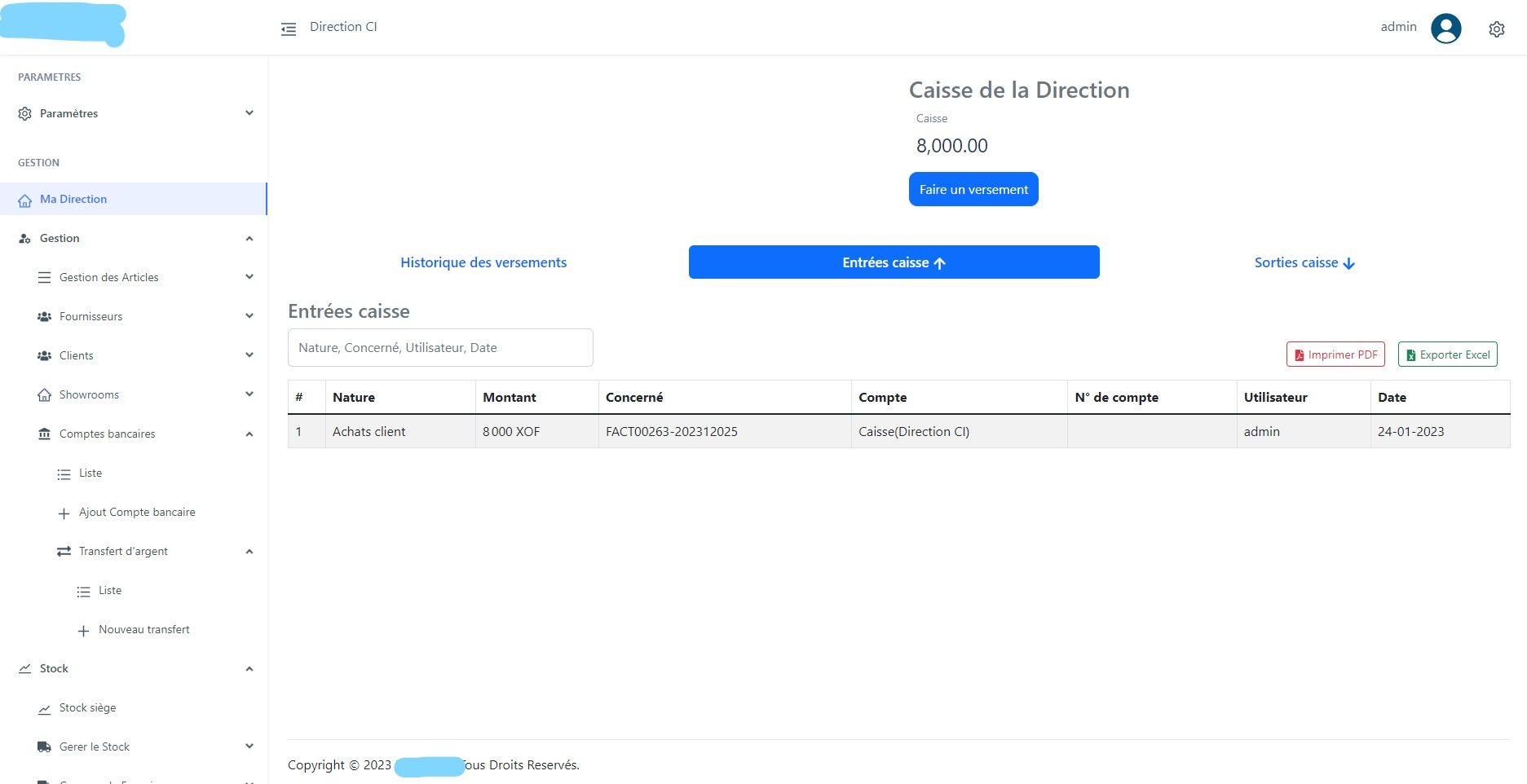Click the admin profile avatar icon
Image resolution: width=1527 pixels, height=784 pixels.
pyautogui.click(x=1446, y=27)
